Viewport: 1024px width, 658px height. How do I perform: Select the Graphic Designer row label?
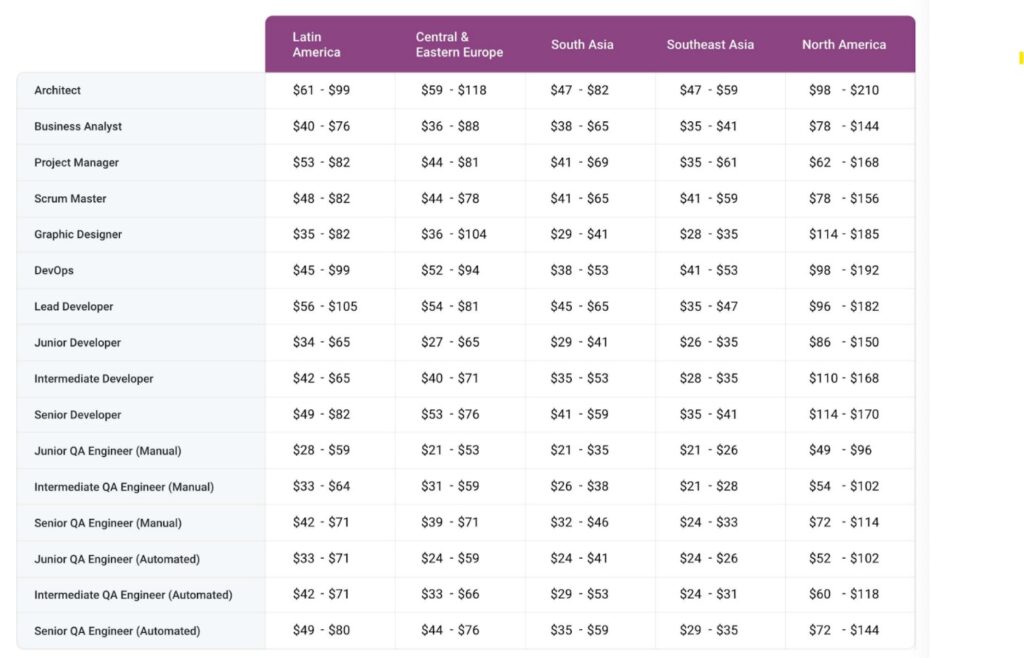click(78, 235)
